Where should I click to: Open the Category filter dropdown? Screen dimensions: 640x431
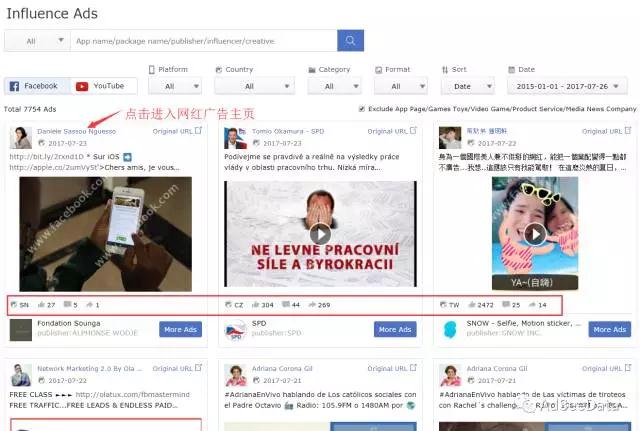click(335, 87)
